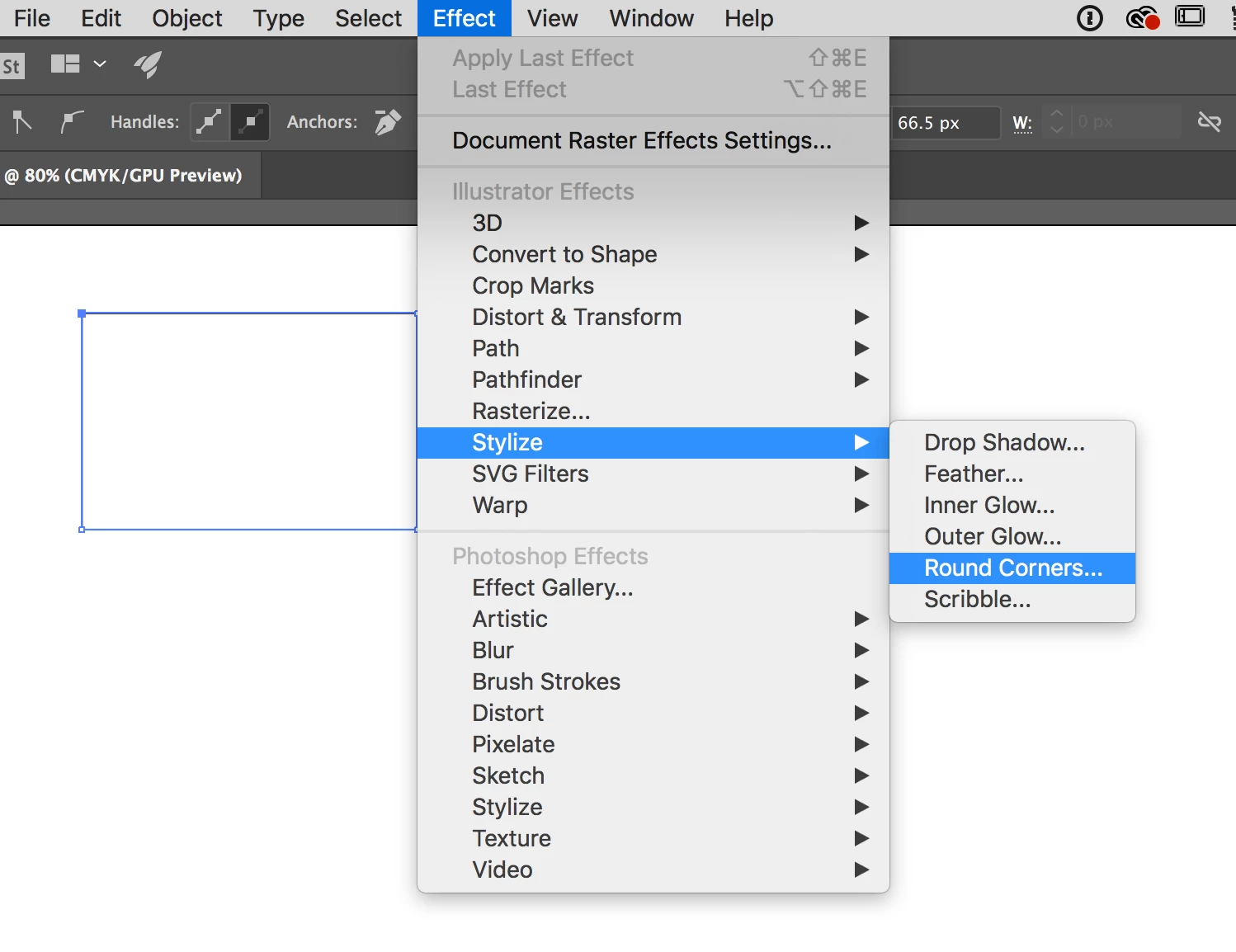Expand the Pixelate submenu

pos(653,744)
